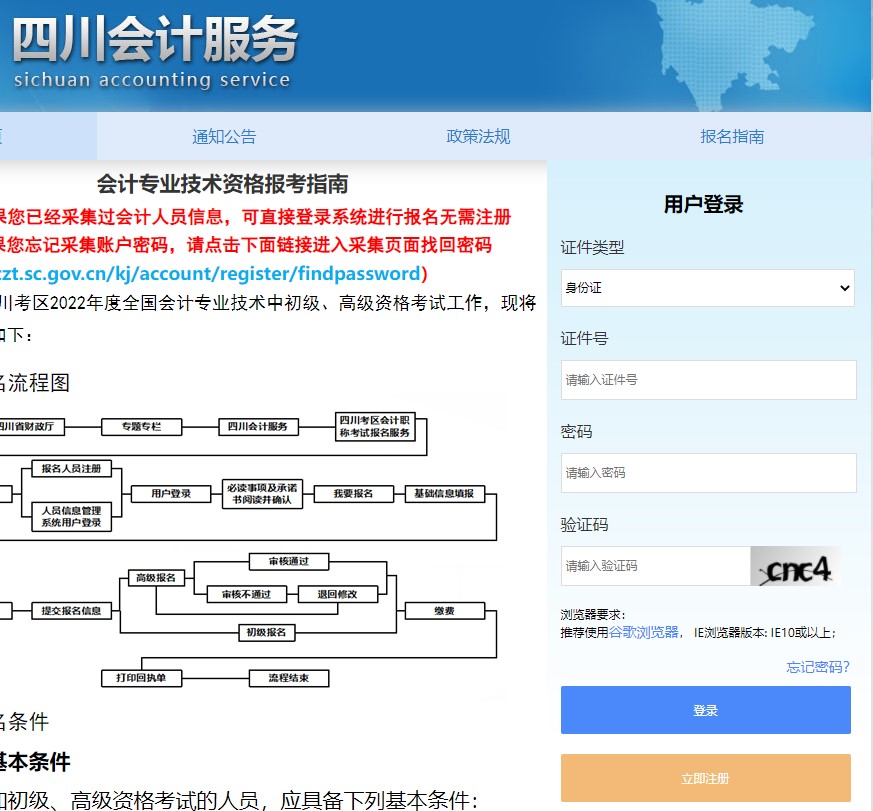Open the 忘记密码 link
Screen dimensions: 873x811
[814, 668]
